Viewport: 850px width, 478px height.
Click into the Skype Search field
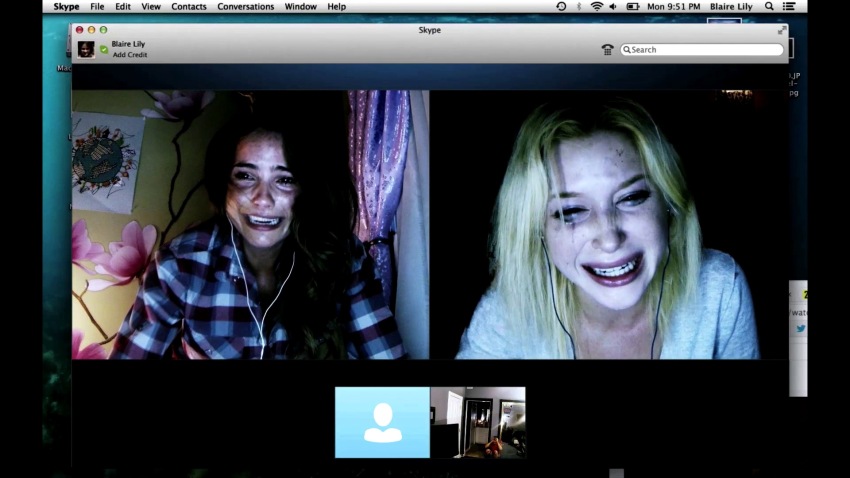(705, 50)
